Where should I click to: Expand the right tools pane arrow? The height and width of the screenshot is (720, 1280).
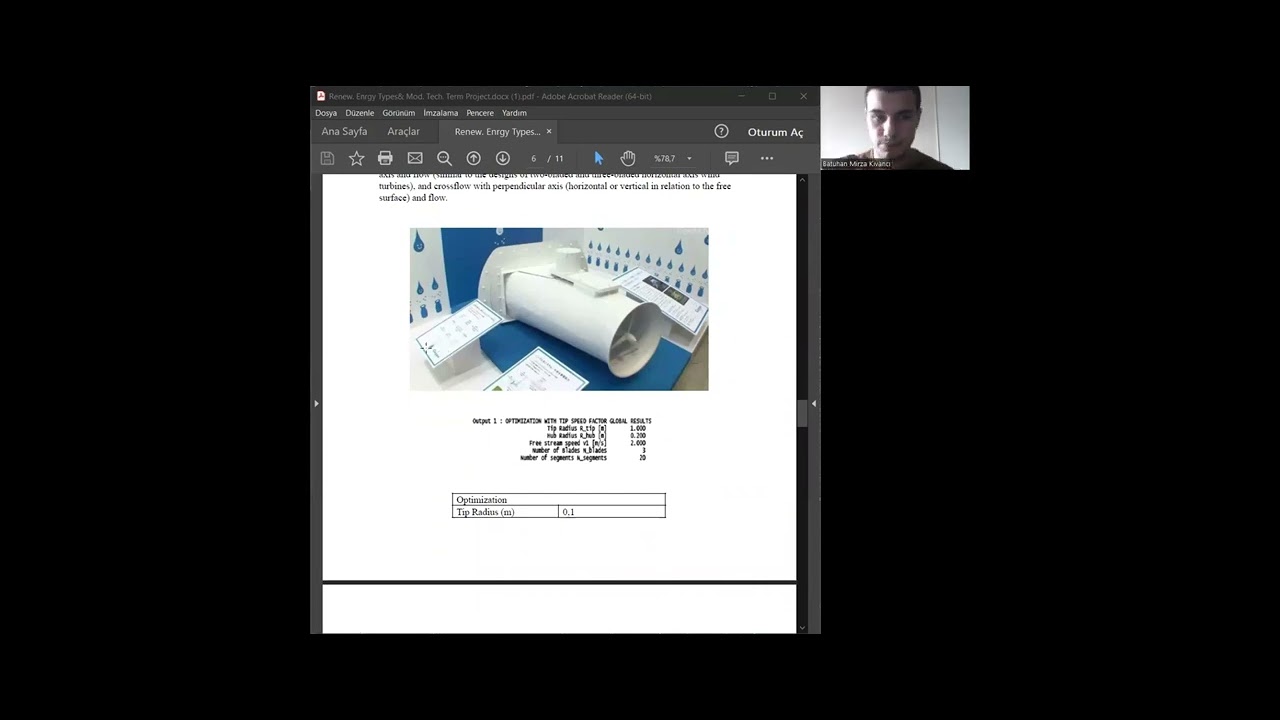coord(813,403)
